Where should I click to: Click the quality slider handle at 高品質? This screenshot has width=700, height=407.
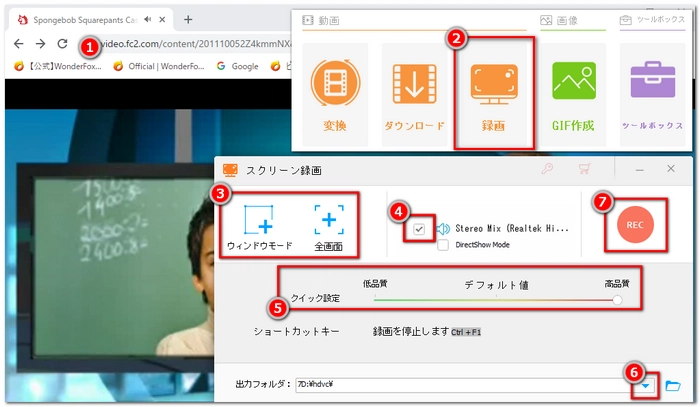click(x=617, y=298)
